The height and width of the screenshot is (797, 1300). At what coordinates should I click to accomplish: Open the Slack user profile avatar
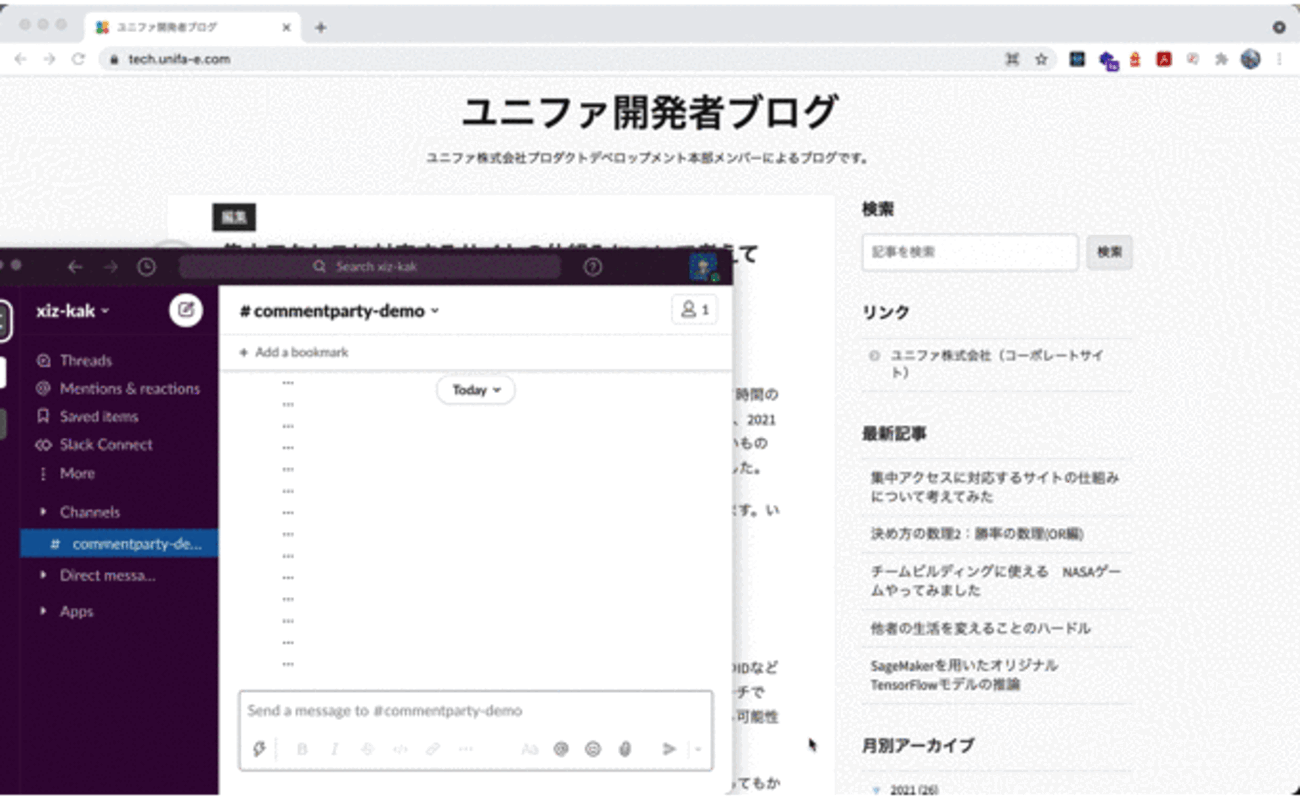(703, 267)
